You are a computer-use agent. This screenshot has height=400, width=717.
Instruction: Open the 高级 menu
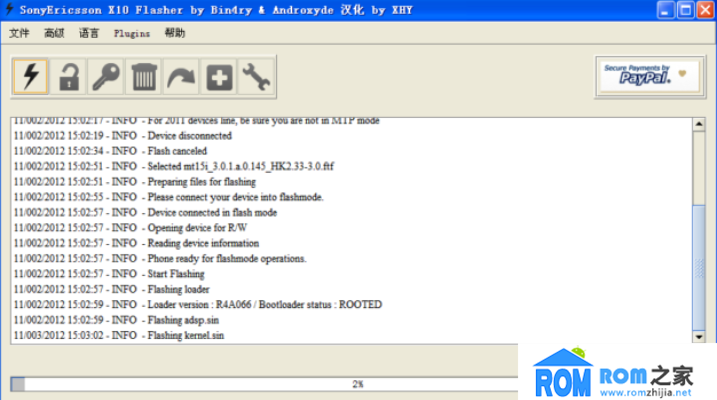pyautogui.click(x=54, y=33)
